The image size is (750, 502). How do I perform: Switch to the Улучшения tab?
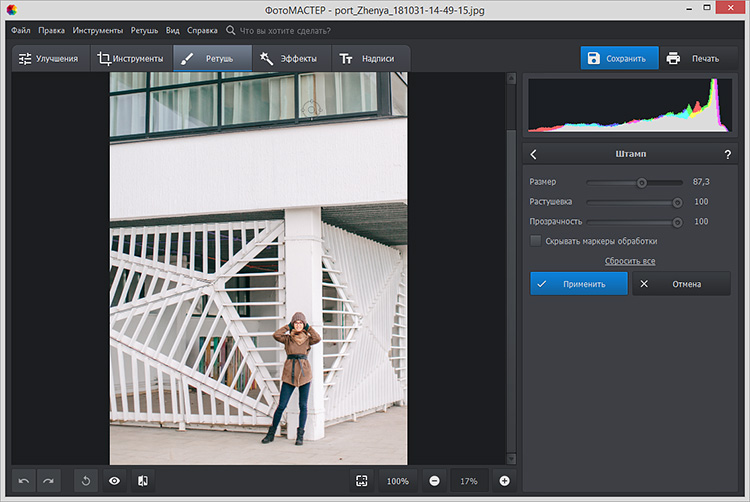(49, 59)
